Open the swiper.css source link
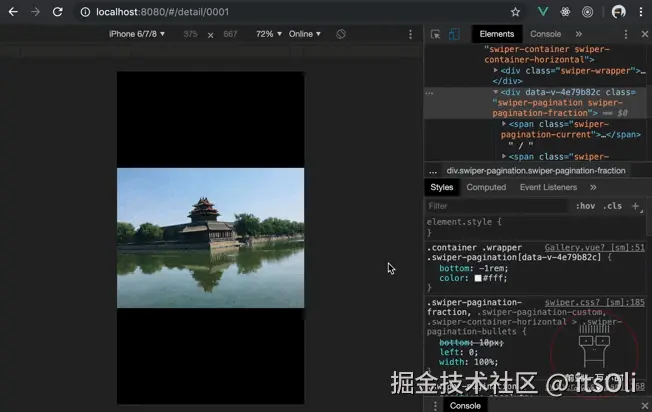 tap(595, 302)
